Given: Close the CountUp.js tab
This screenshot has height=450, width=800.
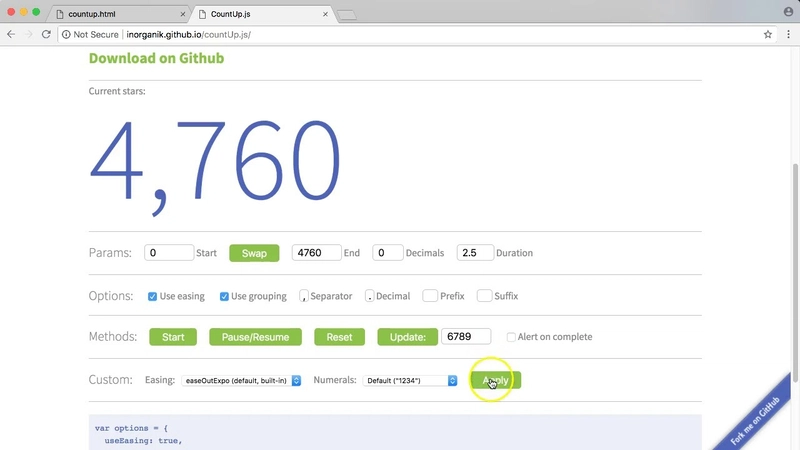Looking at the screenshot, I should click(325, 14).
